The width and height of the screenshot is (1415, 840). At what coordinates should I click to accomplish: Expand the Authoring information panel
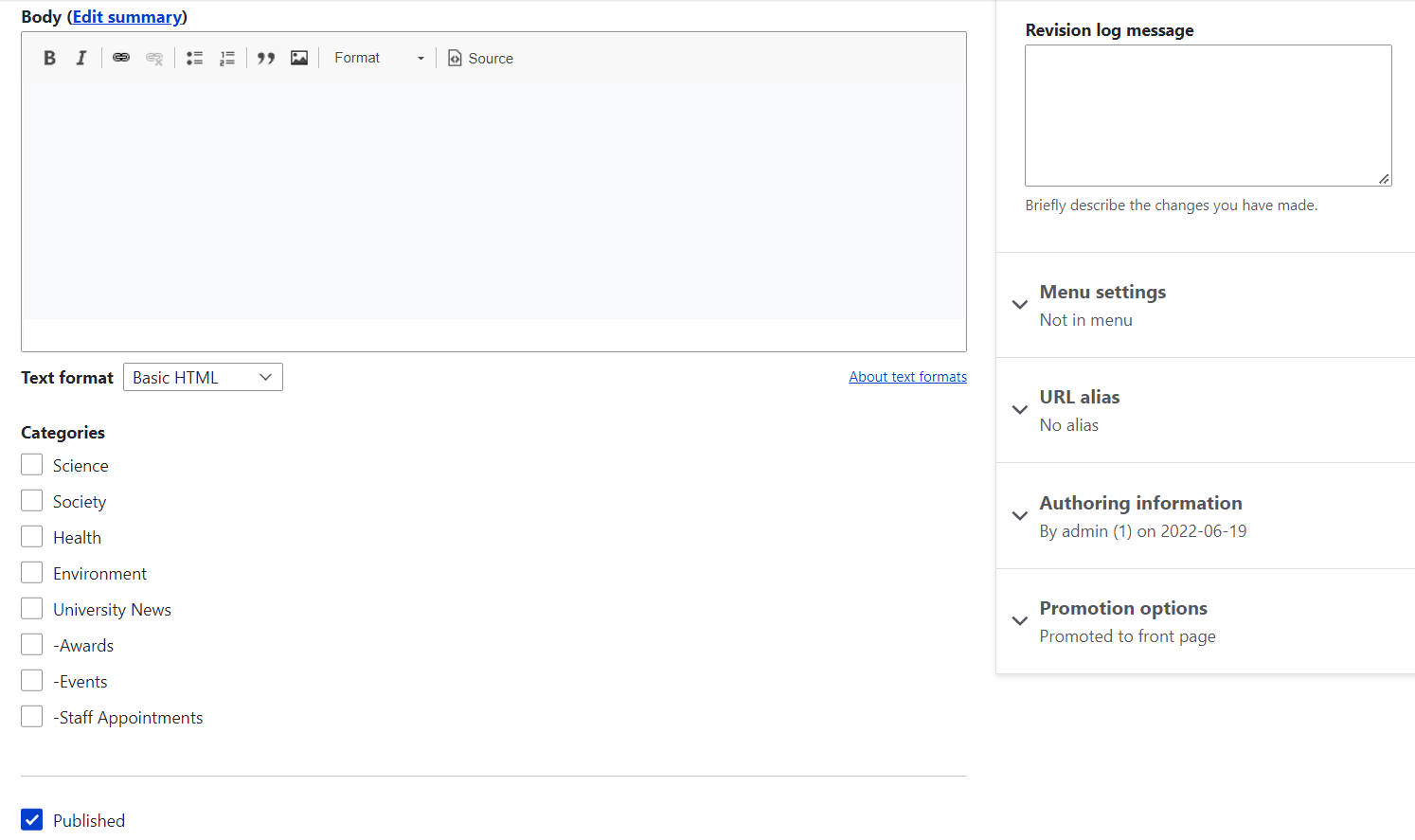[1140, 504]
